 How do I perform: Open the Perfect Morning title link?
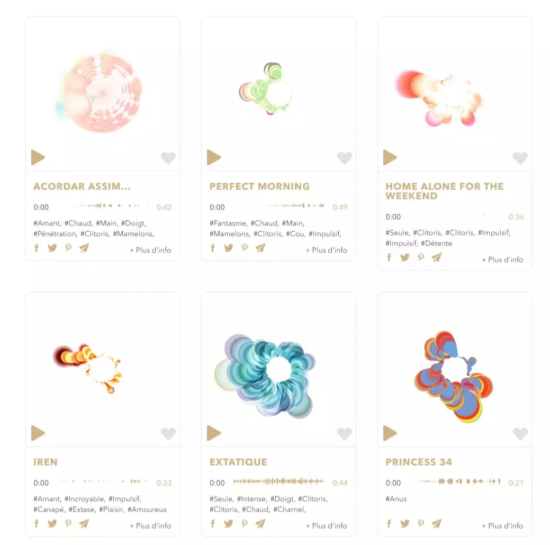point(260,186)
